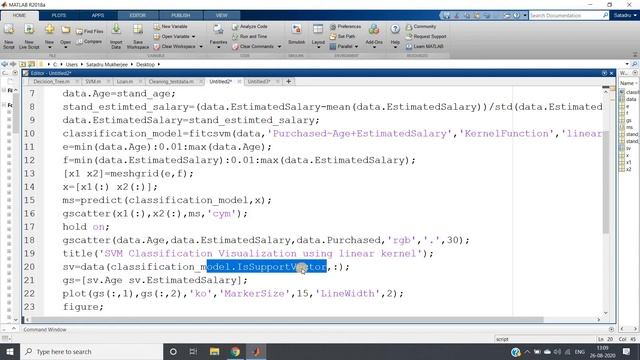Click Users in the folder path
640x360 pixels.
(x=71, y=64)
